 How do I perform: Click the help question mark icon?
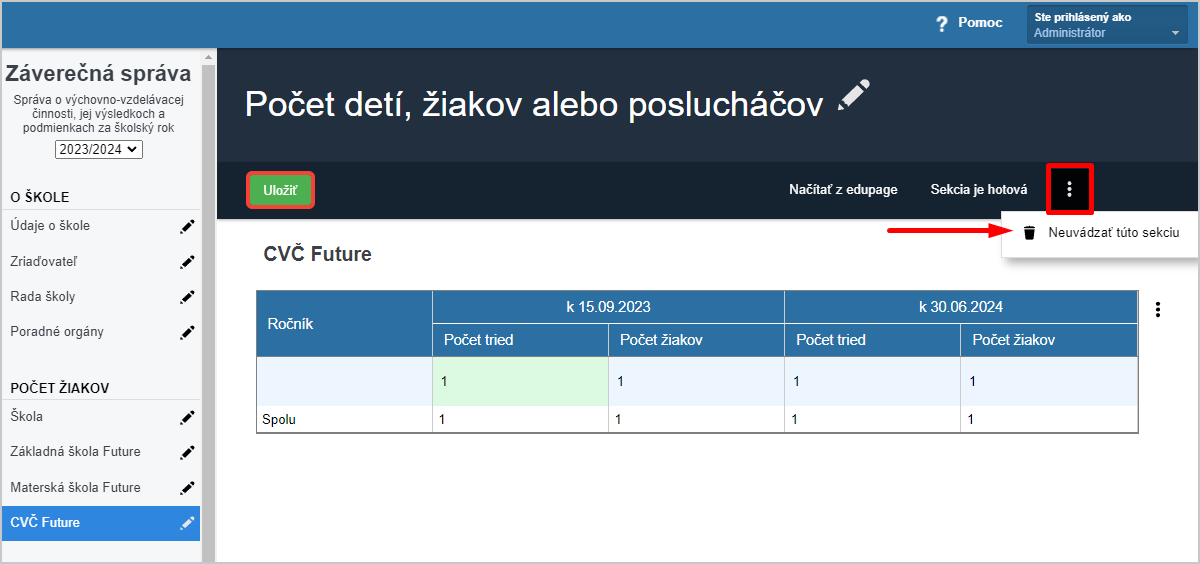[941, 23]
